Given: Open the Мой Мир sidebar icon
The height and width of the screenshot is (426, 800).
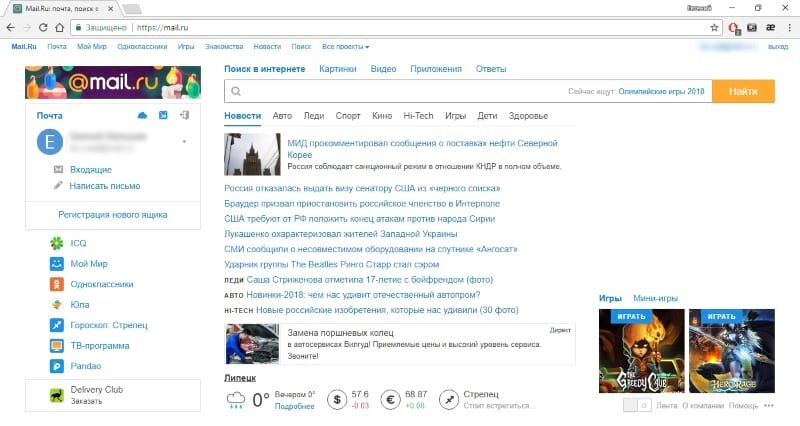Looking at the screenshot, I should click(57, 264).
